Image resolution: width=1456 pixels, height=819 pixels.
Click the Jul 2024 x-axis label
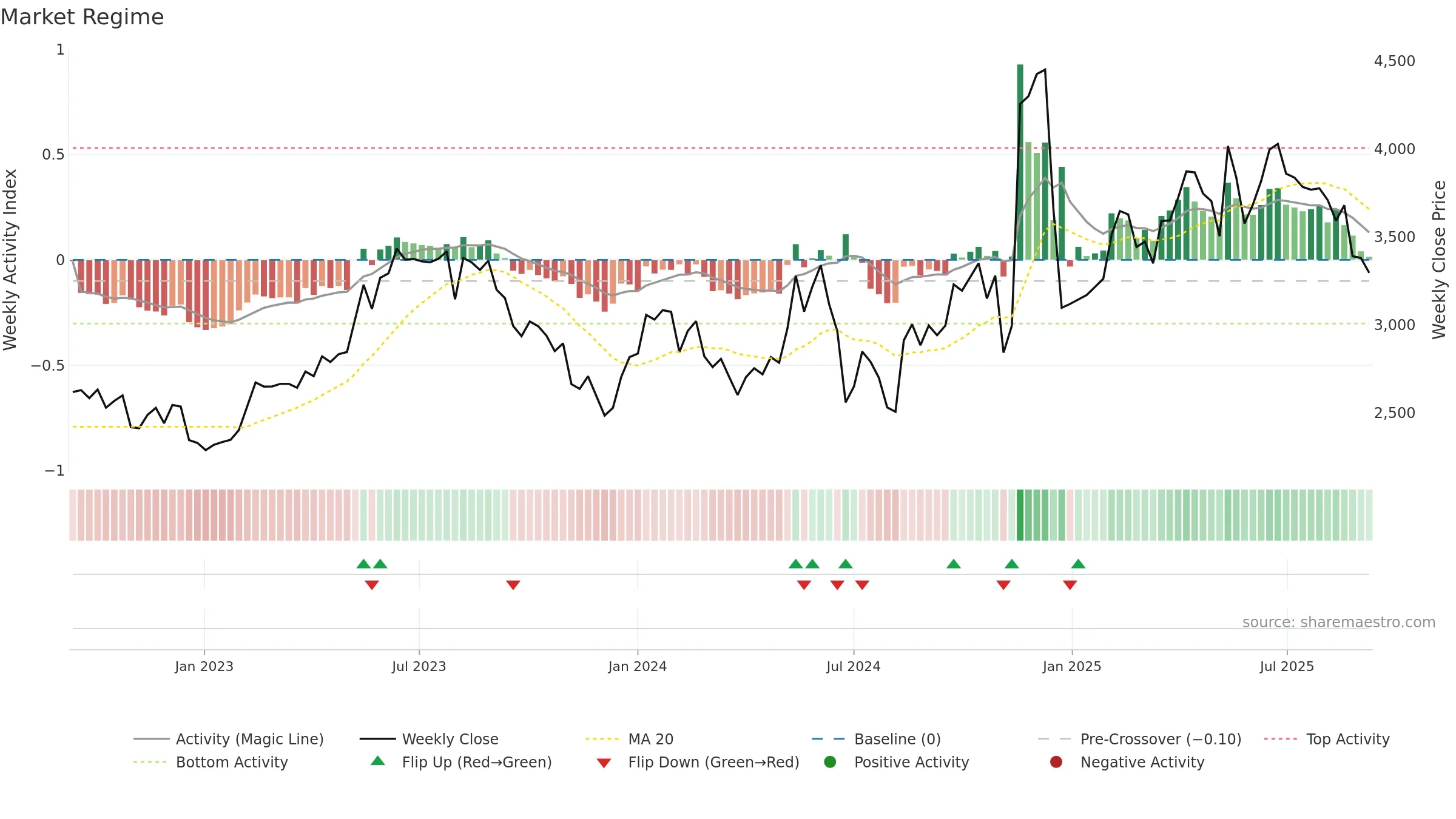click(x=854, y=666)
